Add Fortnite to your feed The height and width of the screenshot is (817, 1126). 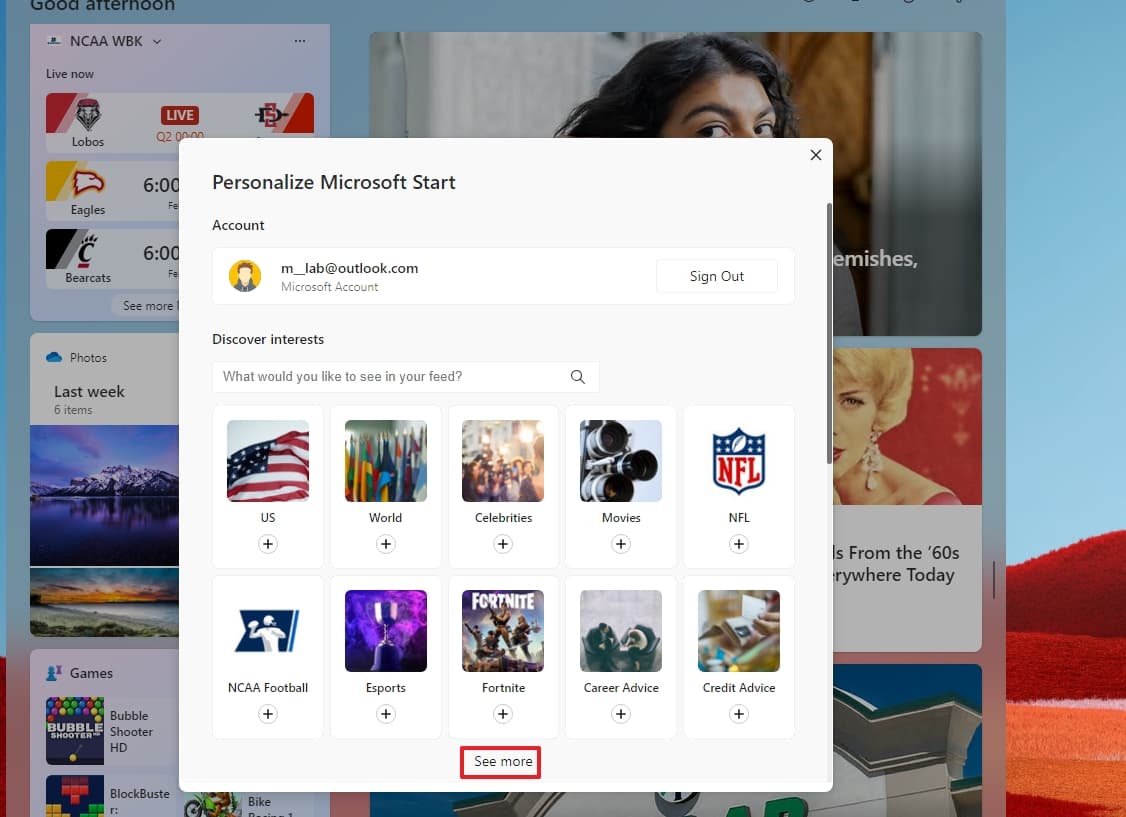pyautogui.click(x=503, y=714)
